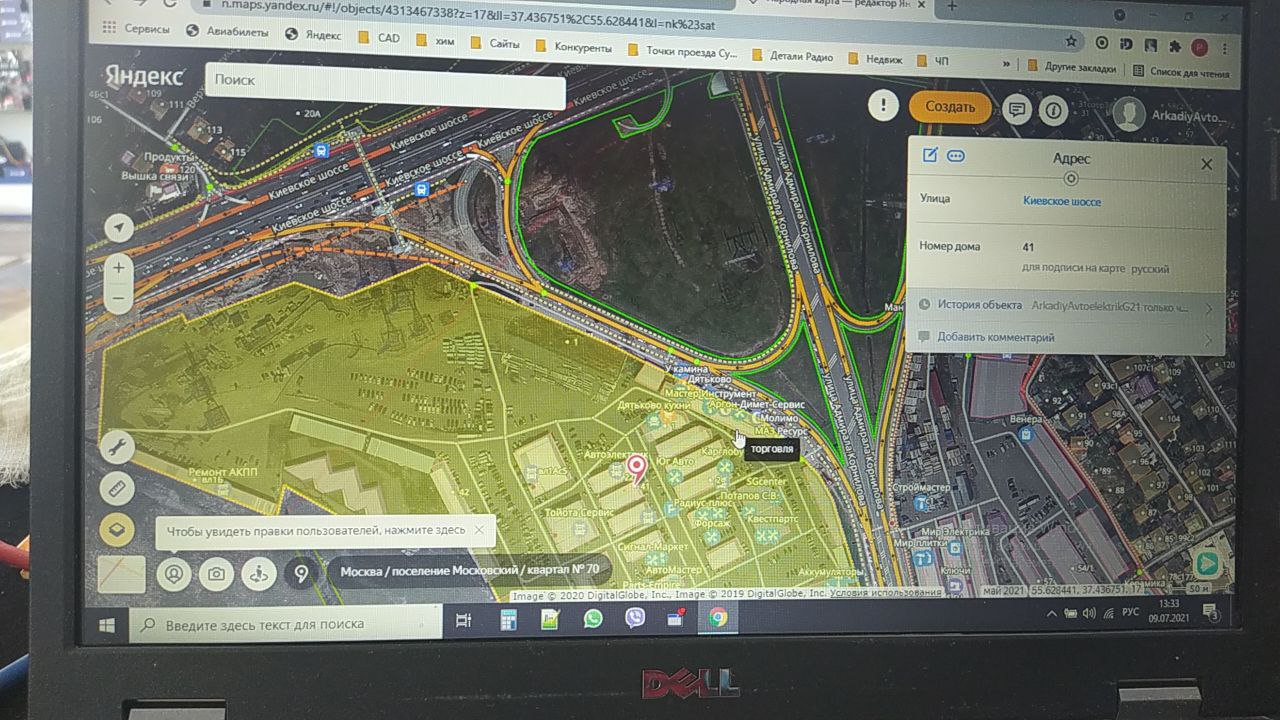Follow the Киевское шоссе street link

[1062, 201]
